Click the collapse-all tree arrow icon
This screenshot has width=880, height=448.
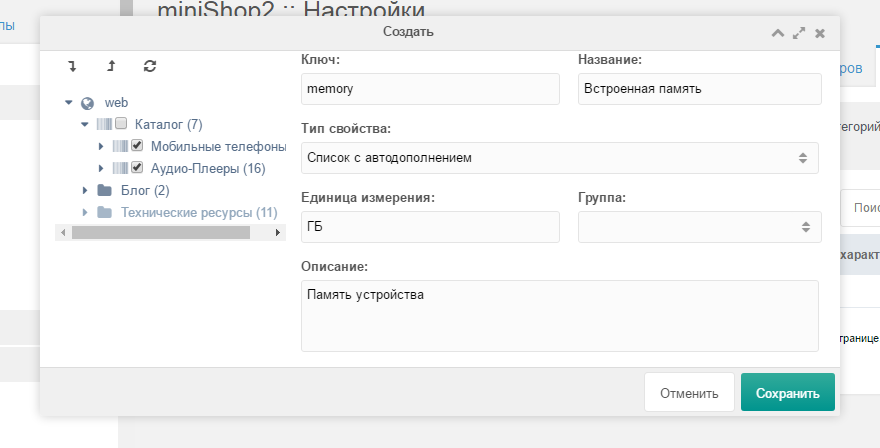111,66
